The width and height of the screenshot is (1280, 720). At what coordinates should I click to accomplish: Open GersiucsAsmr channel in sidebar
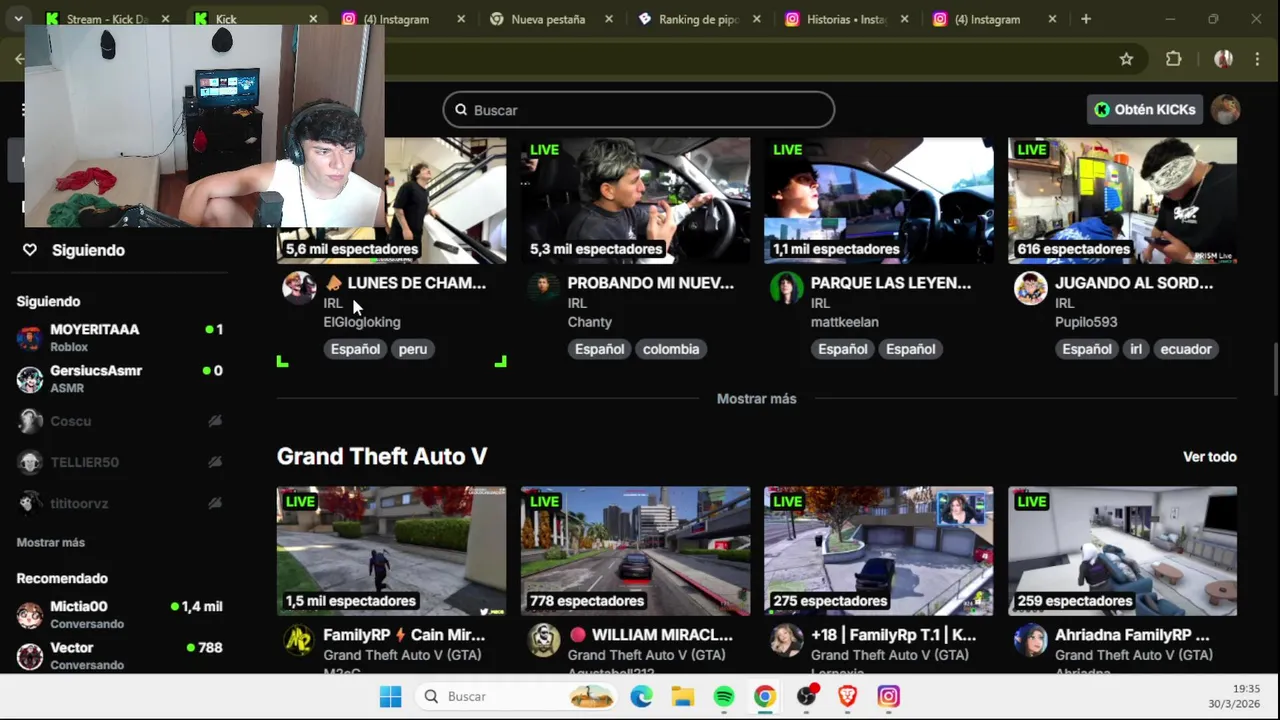120,379
